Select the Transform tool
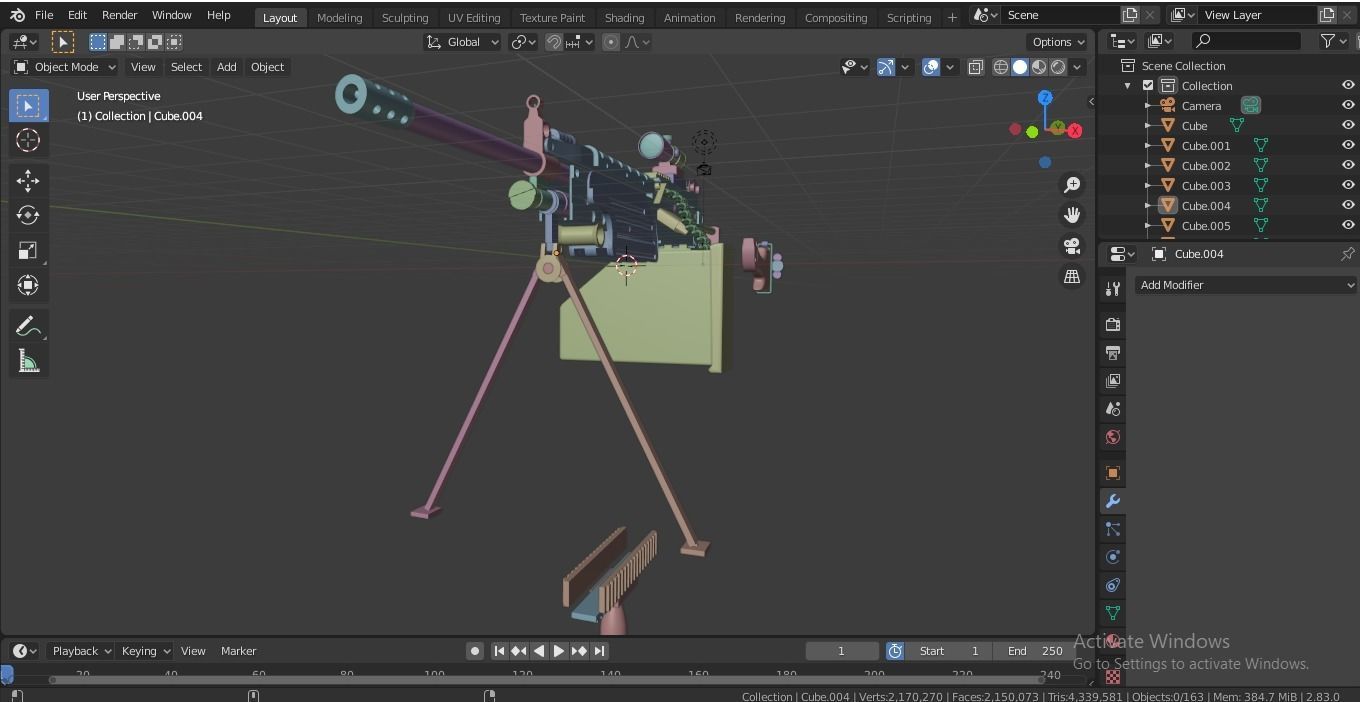 [28, 285]
